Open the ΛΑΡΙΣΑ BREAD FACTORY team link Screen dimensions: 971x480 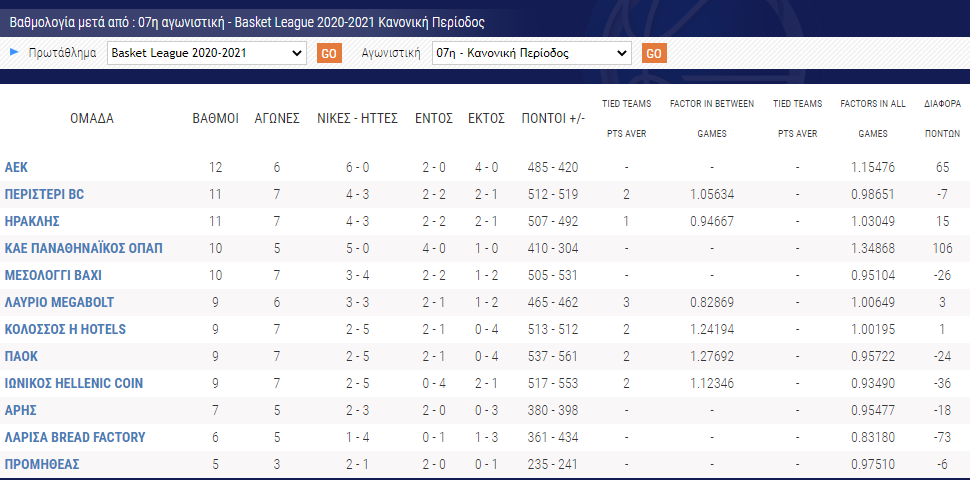point(75,437)
